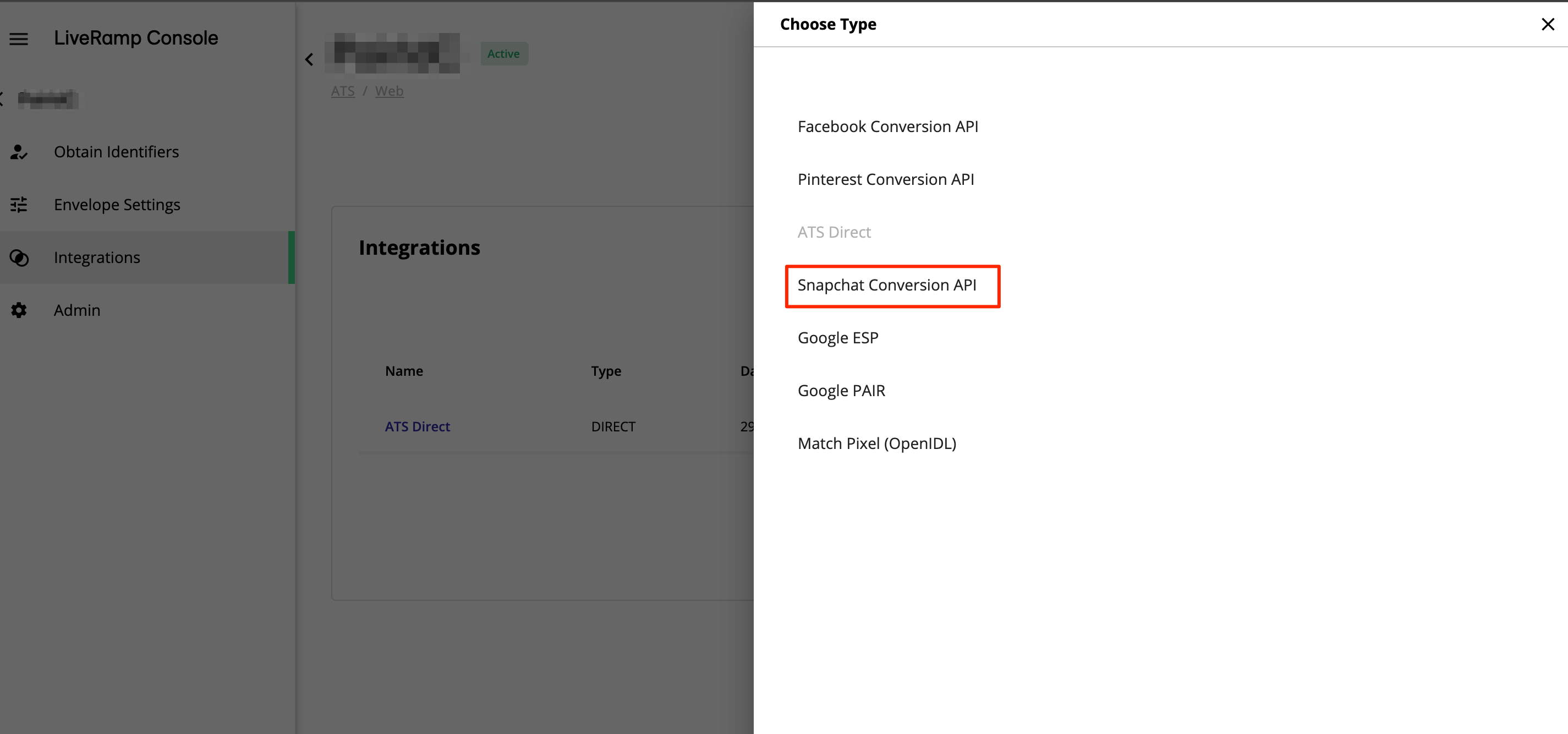Viewport: 1568px width, 734px height.
Task: Go back using the chevron beside Active badge
Action: [x=309, y=59]
